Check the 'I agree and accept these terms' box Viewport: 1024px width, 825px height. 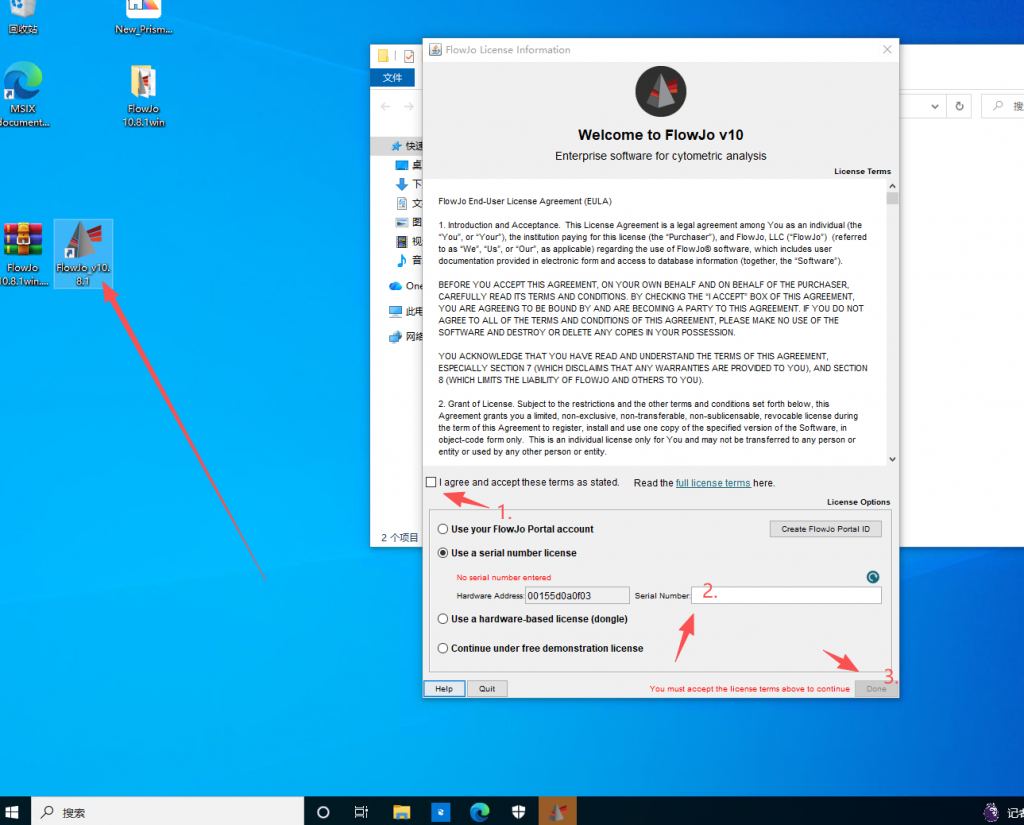(431, 482)
